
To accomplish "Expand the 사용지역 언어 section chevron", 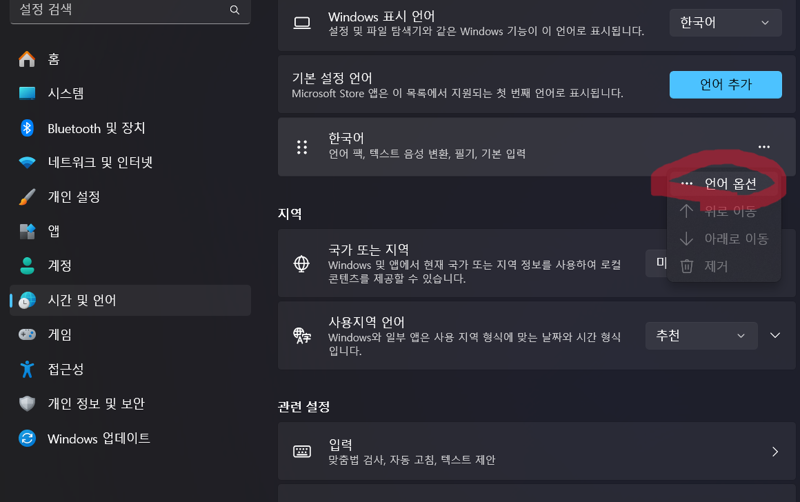I will point(775,336).
